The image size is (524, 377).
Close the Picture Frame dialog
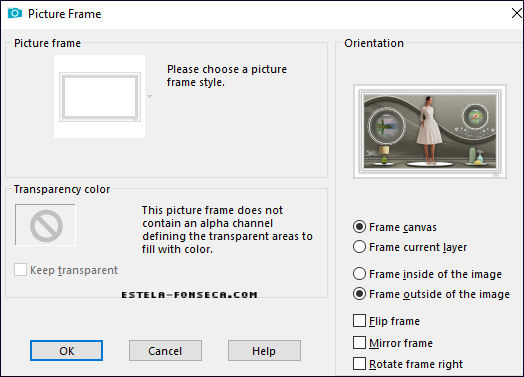[x=517, y=13]
